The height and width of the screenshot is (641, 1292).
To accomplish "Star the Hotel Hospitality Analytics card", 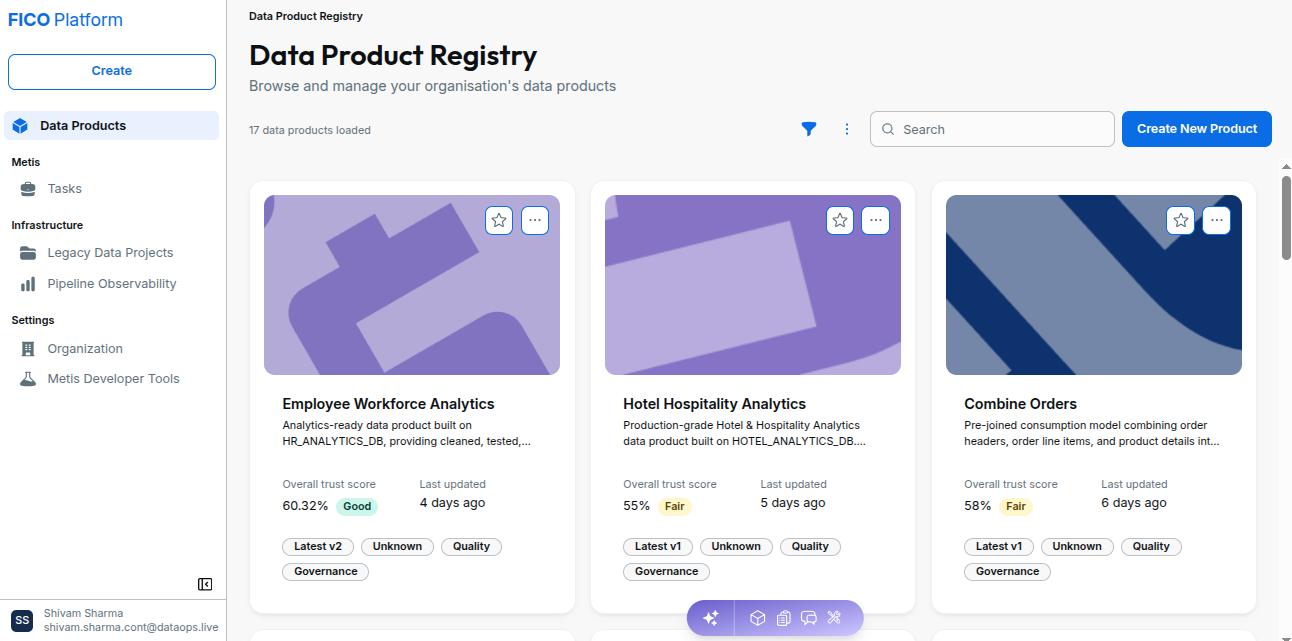I will [x=840, y=220].
